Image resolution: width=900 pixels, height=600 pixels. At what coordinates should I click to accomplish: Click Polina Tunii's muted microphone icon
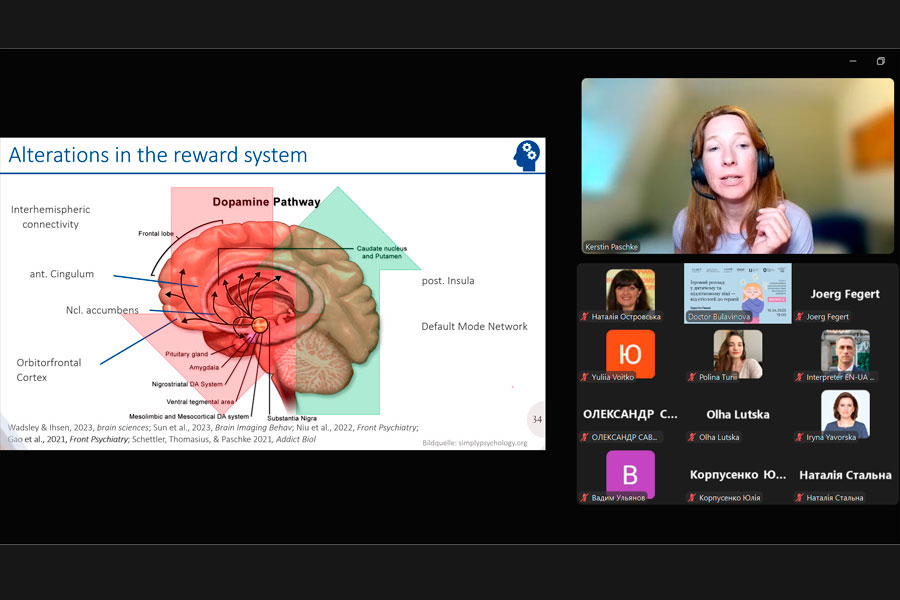[x=691, y=377]
